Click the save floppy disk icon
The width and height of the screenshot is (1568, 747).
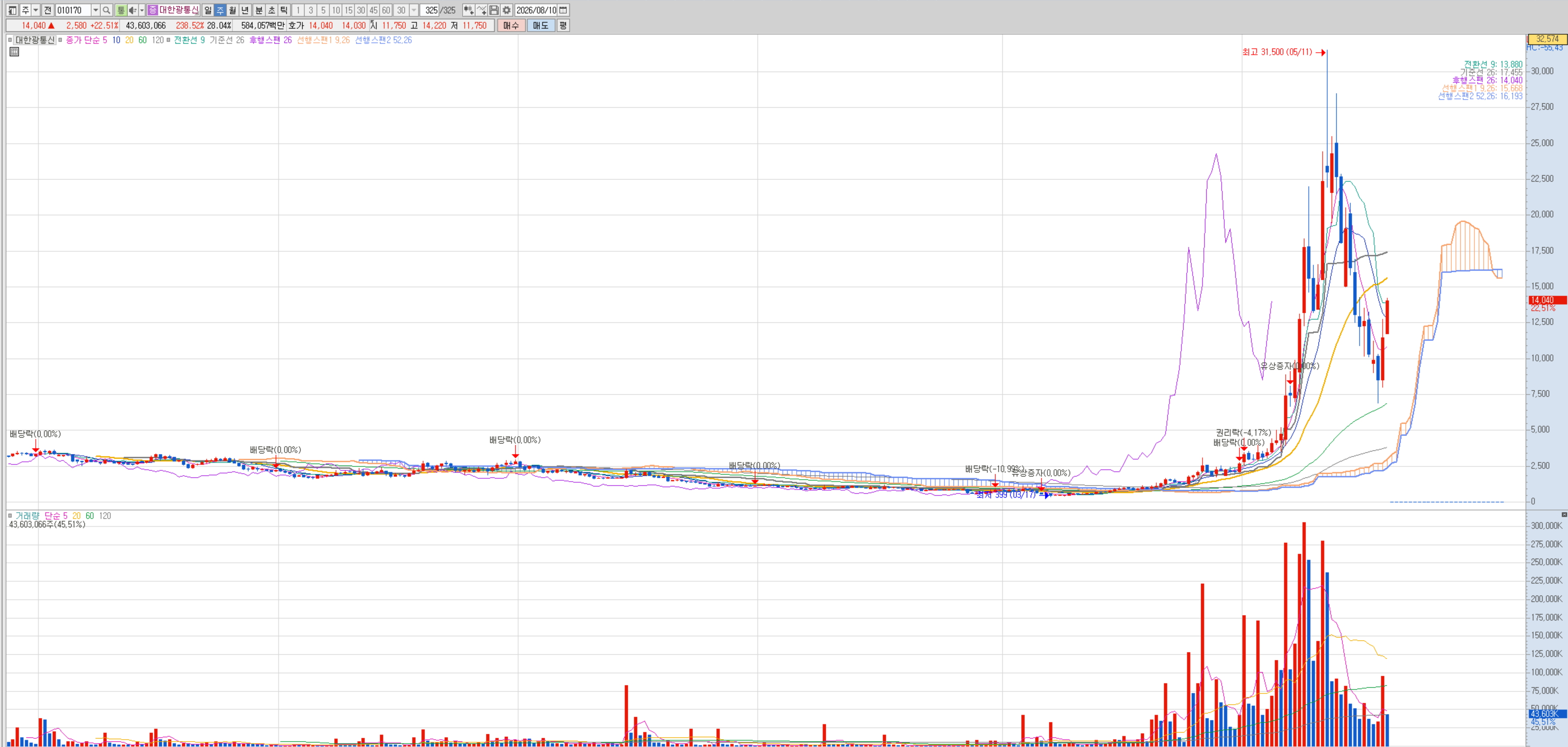pyautogui.click(x=494, y=11)
